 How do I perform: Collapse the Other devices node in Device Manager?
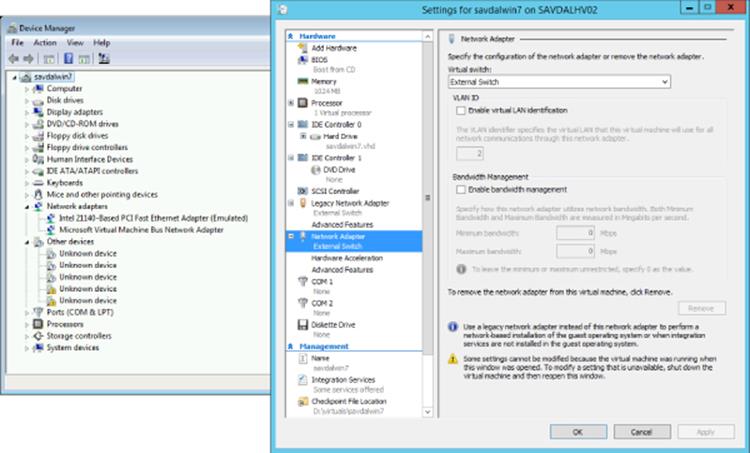pyautogui.click(x=27, y=243)
